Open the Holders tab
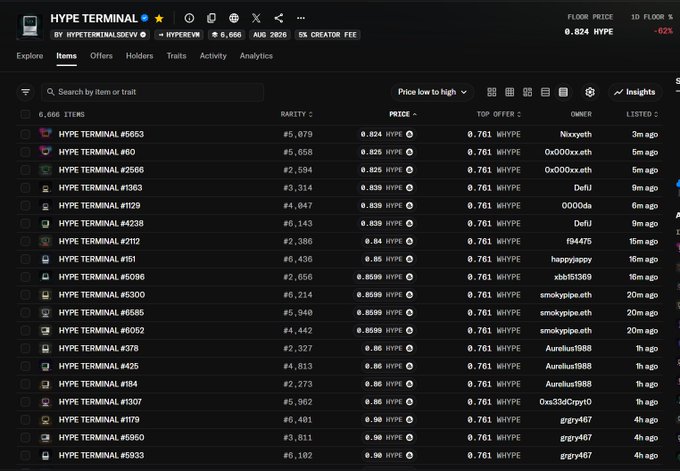The image size is (680, 471). pos(140,56)
